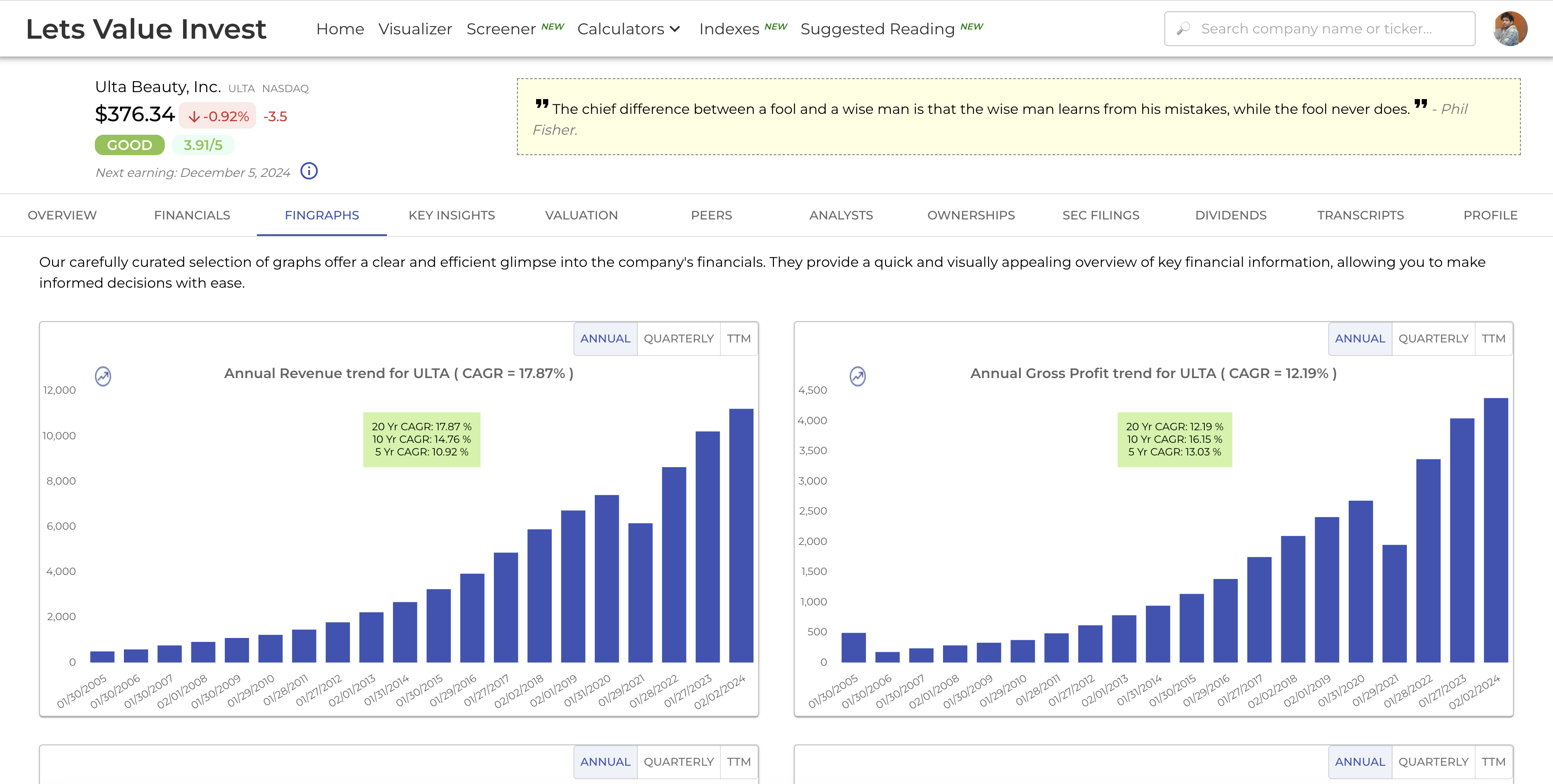Click the 02/02/2024 Gross Profit bar
The image size is (1553, 784).
(1496, 530)
